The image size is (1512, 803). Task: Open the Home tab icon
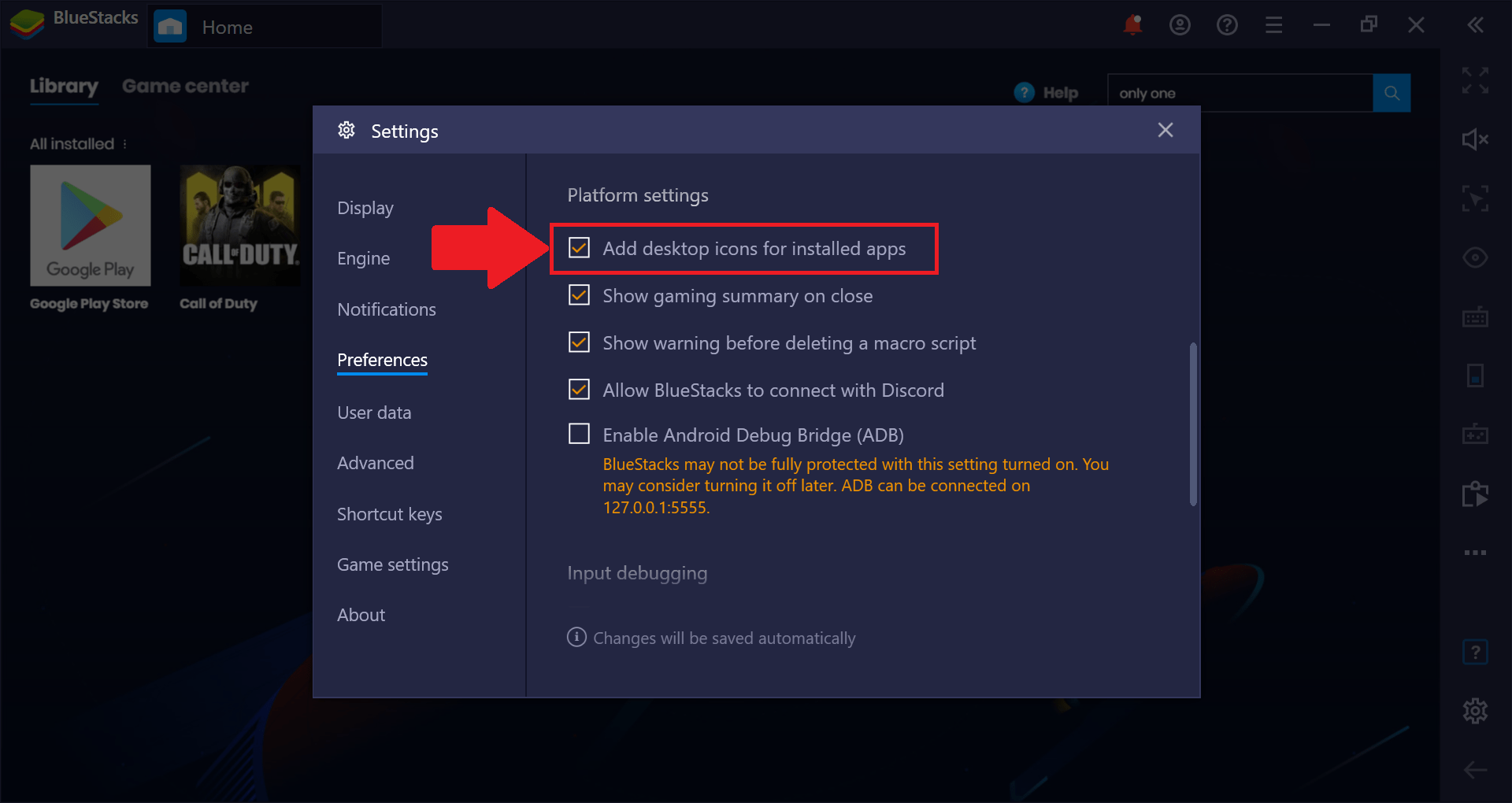point(170,27)
